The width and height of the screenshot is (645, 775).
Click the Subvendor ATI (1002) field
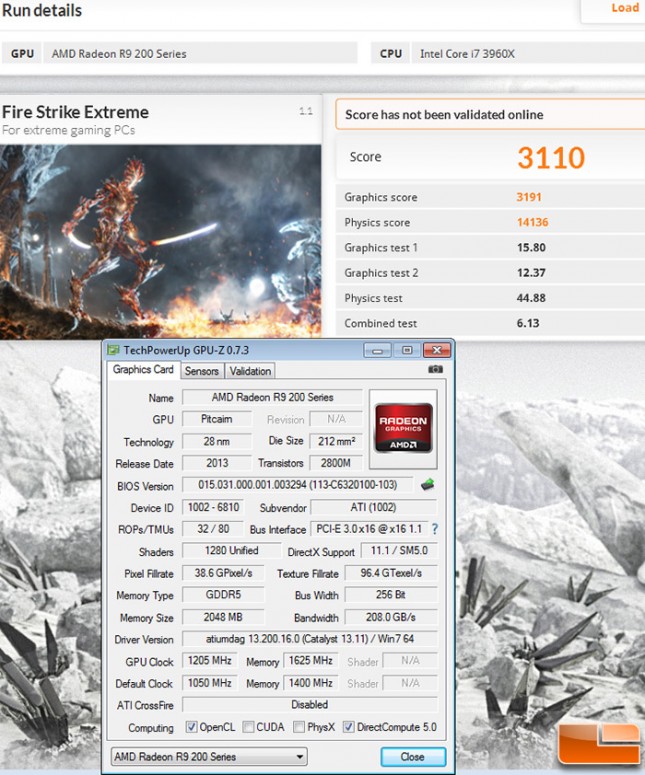(373, 507)
